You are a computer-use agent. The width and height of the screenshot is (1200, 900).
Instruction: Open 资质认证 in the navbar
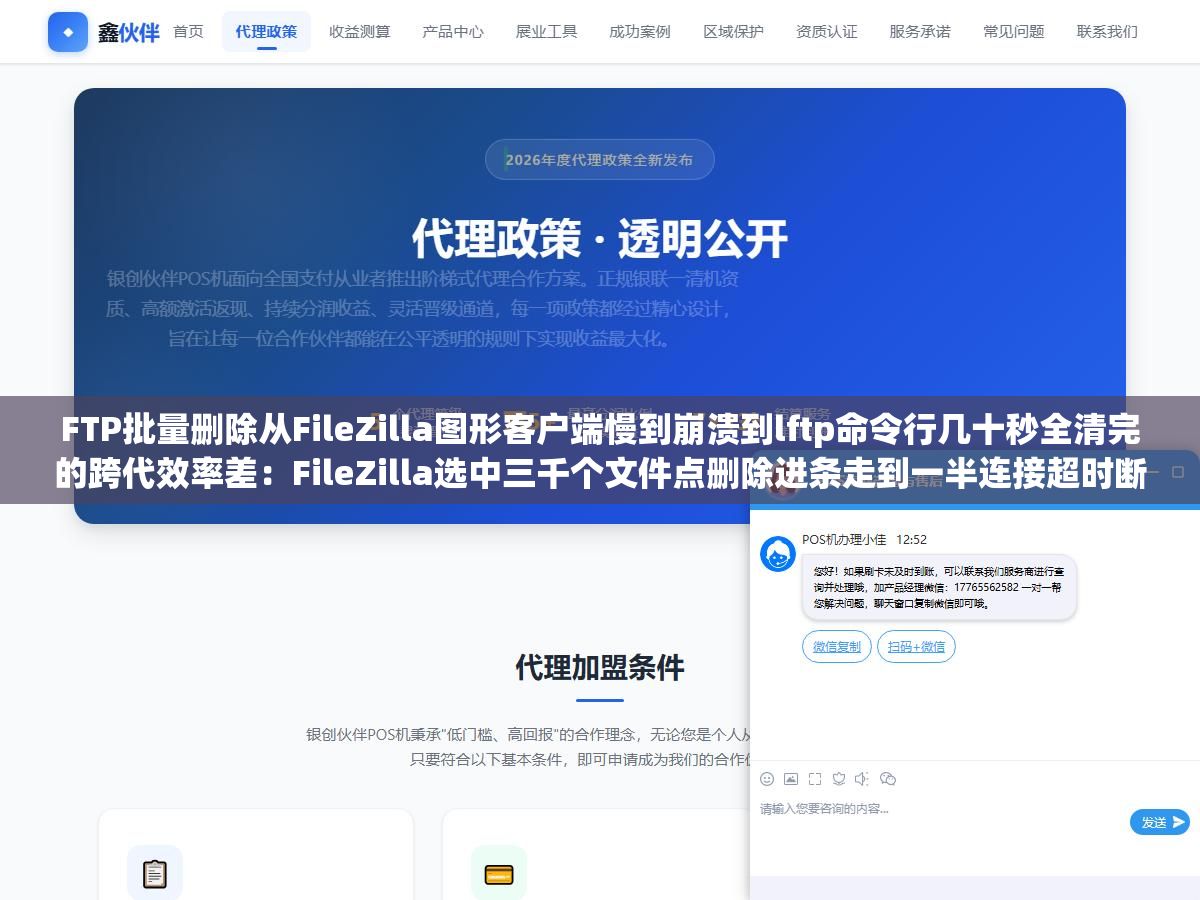point(827,31)
